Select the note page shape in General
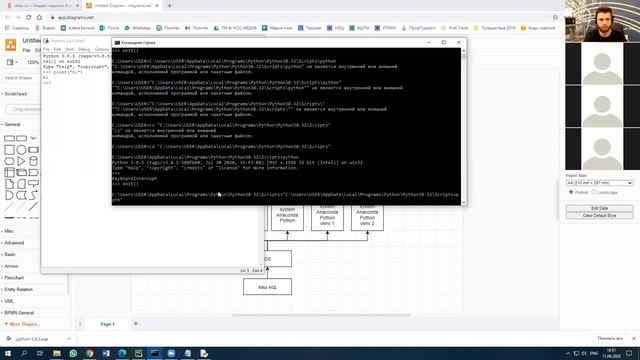640x360 pixels. click(9, 184)
